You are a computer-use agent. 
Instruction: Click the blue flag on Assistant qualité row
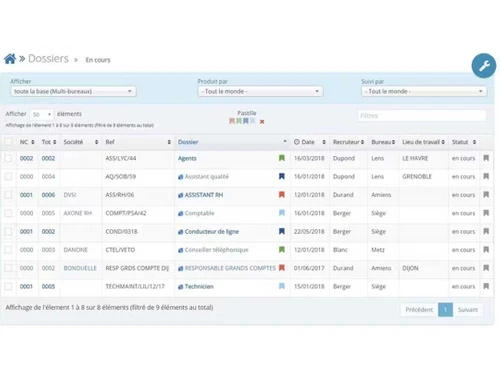tap(282, 176)
